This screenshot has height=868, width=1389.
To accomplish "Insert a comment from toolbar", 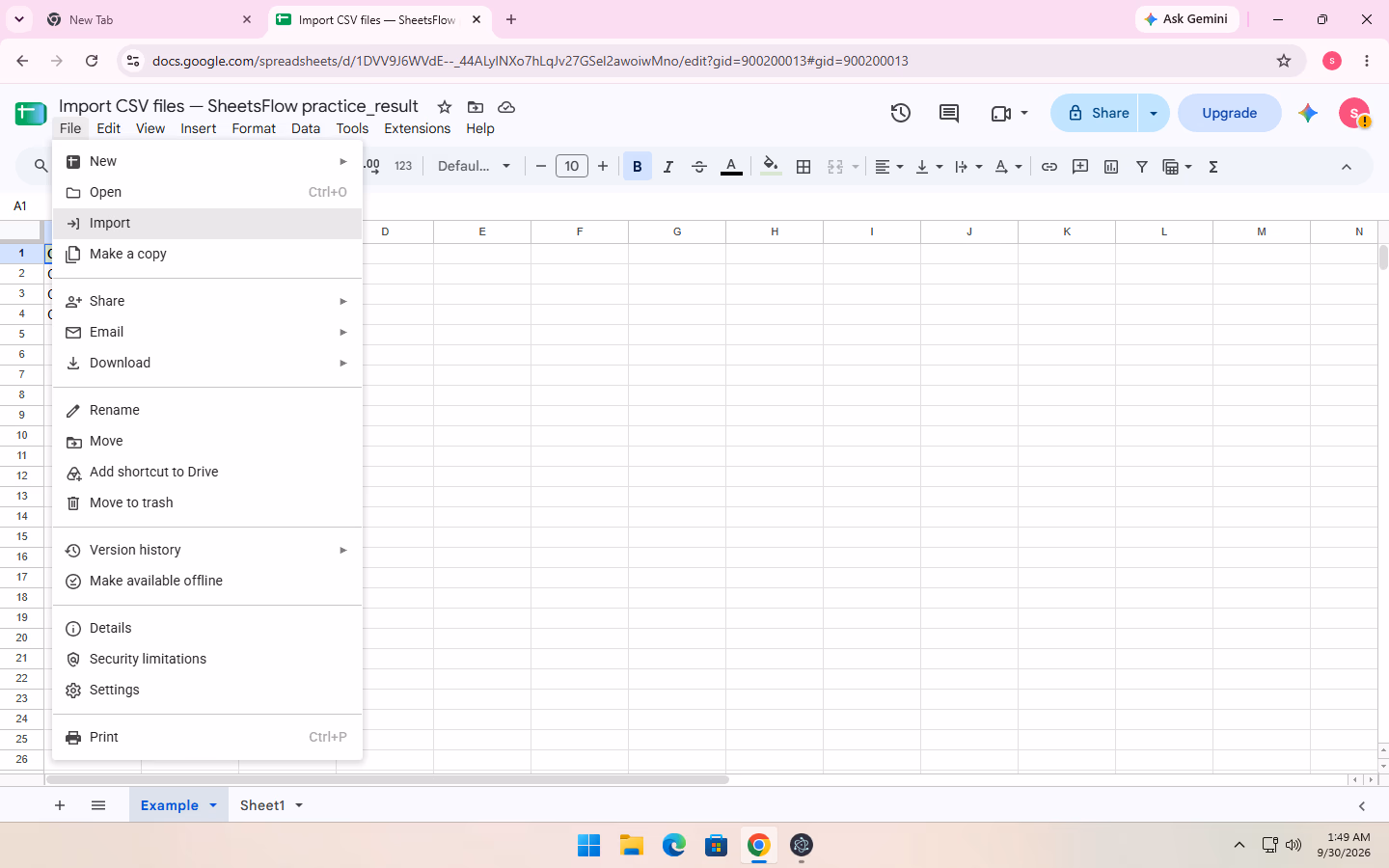I will [1080, 167].
